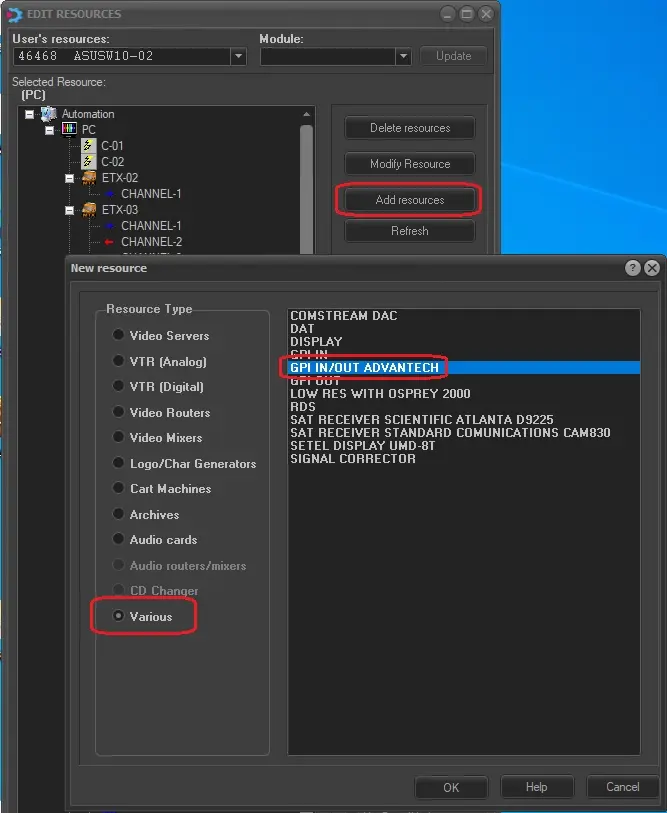Click the PC monitor icon in tree
667x813 pixels.
[69, 130]
